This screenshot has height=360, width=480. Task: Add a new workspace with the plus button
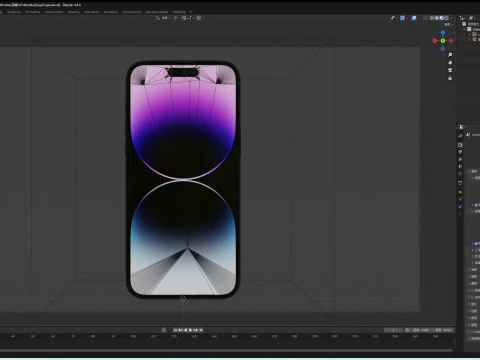(191, 12)
